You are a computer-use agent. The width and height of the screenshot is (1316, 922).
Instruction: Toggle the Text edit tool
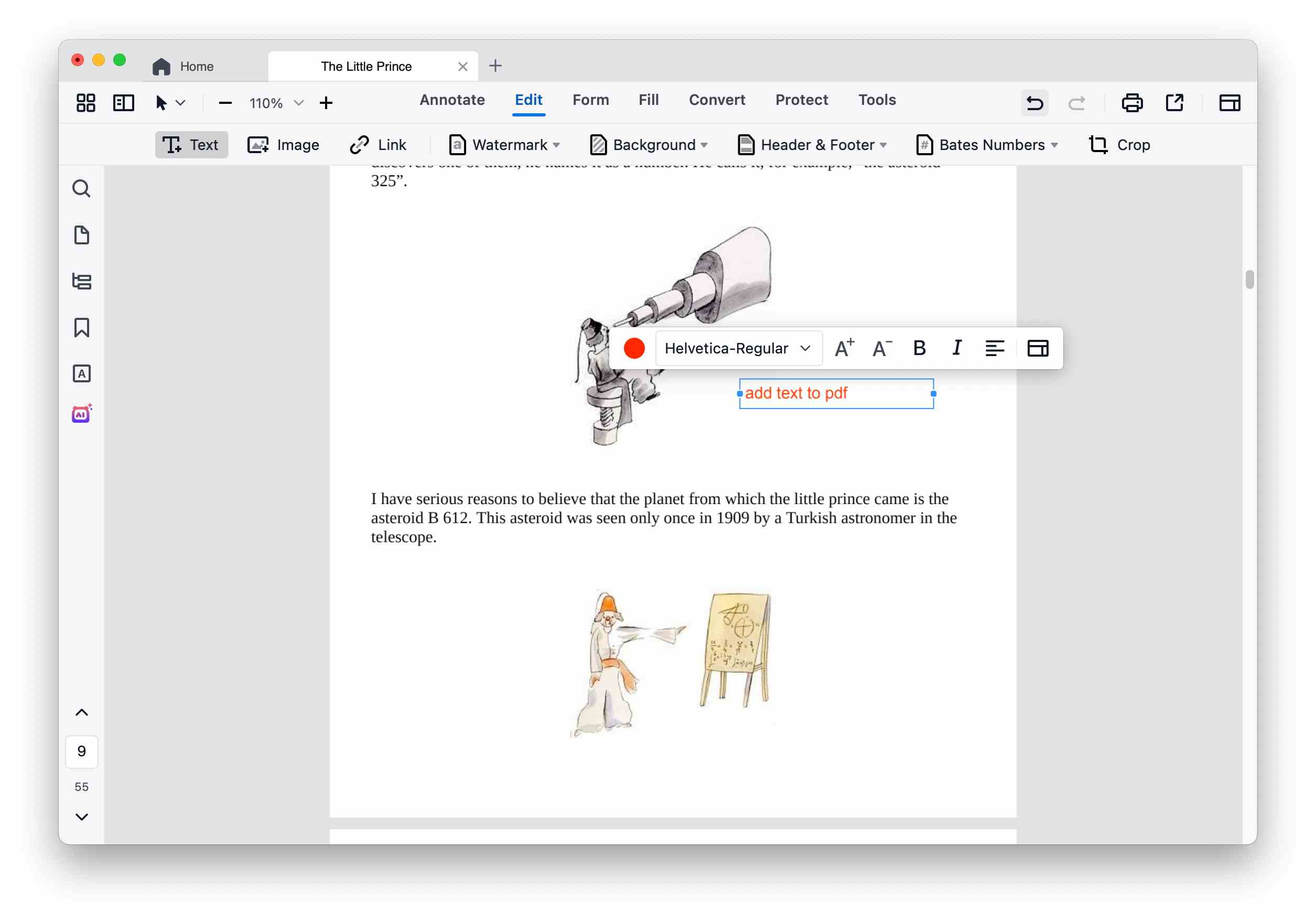(x=191, y=145)
